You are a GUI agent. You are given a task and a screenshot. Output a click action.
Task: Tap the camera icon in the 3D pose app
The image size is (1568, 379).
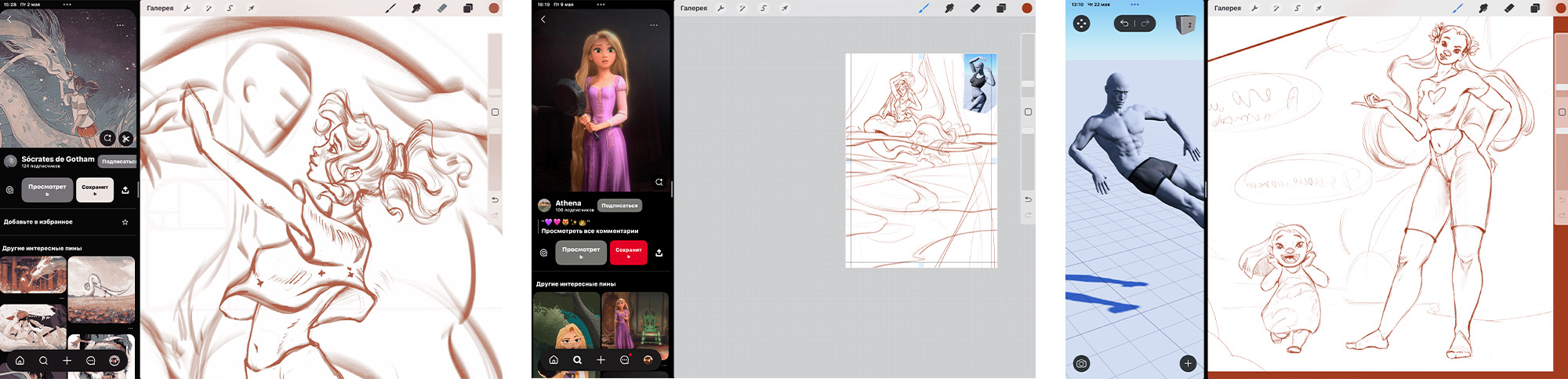pyautogui.click(x=1081, y=363)
